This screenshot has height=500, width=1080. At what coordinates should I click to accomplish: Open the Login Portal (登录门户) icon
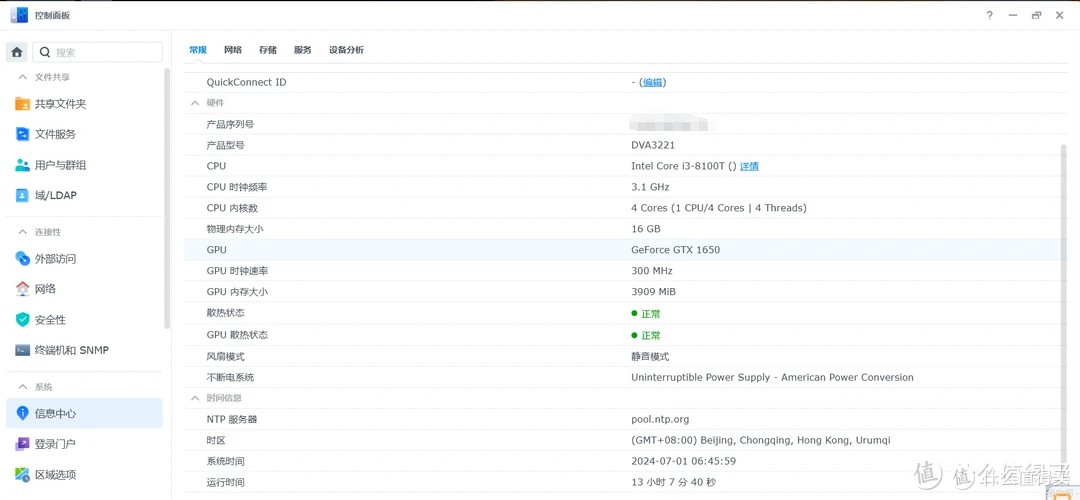pyautogui.click(x=23, y=444)
